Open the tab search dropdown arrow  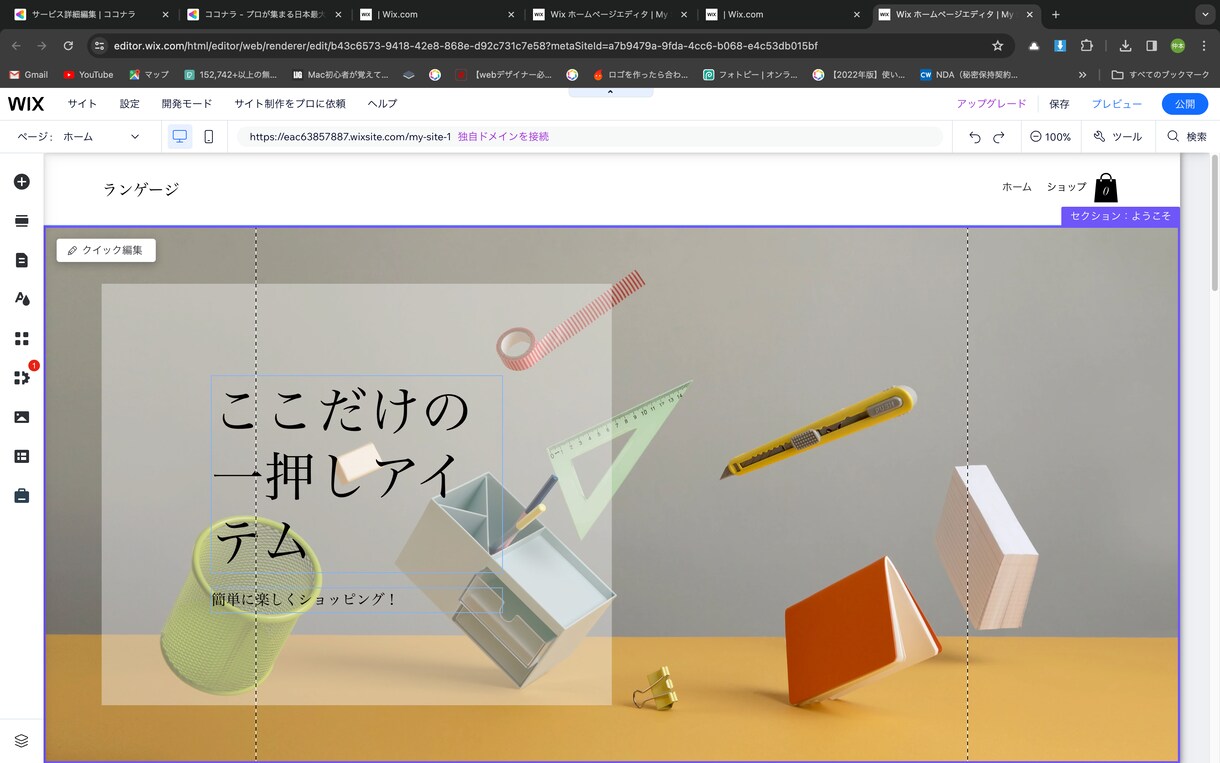(1203, 15)
